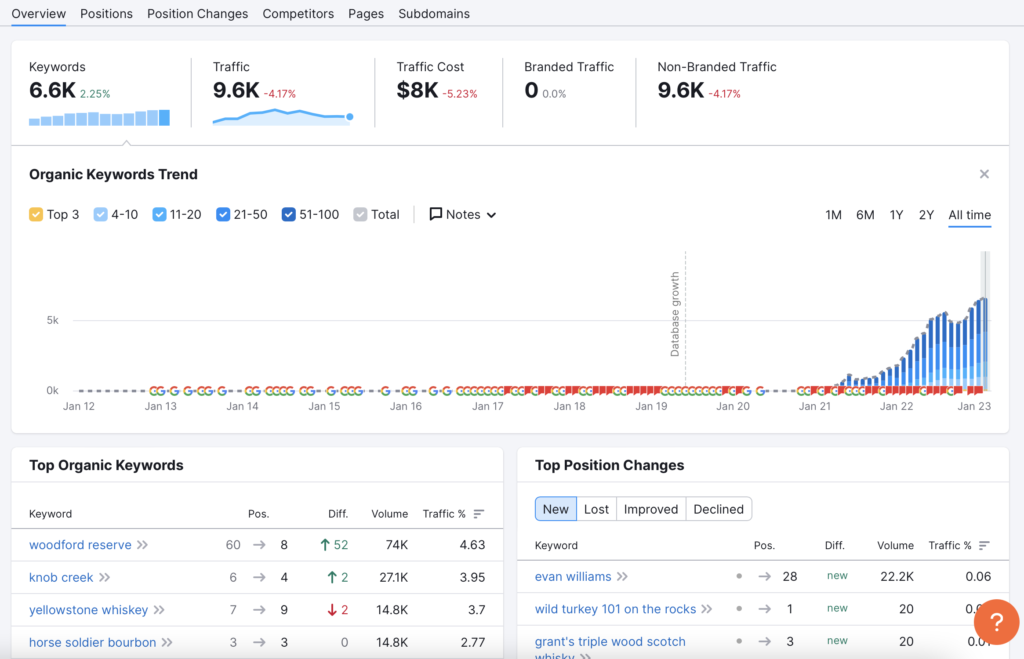1024x659 pixels.
Task: Set chart range to 1Y
Action: click(896, 215)
